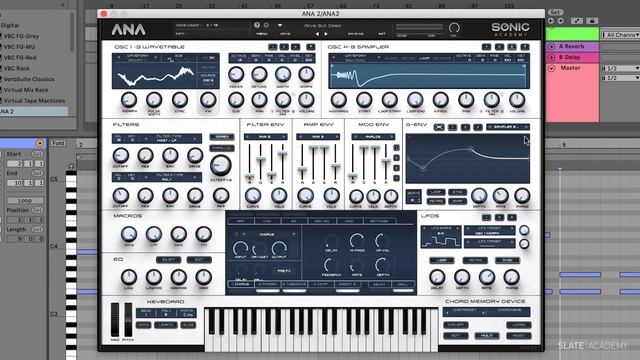Screen dimensions: 640x360
Task: Go to next preset with right arrow
Action: point(326,34)
